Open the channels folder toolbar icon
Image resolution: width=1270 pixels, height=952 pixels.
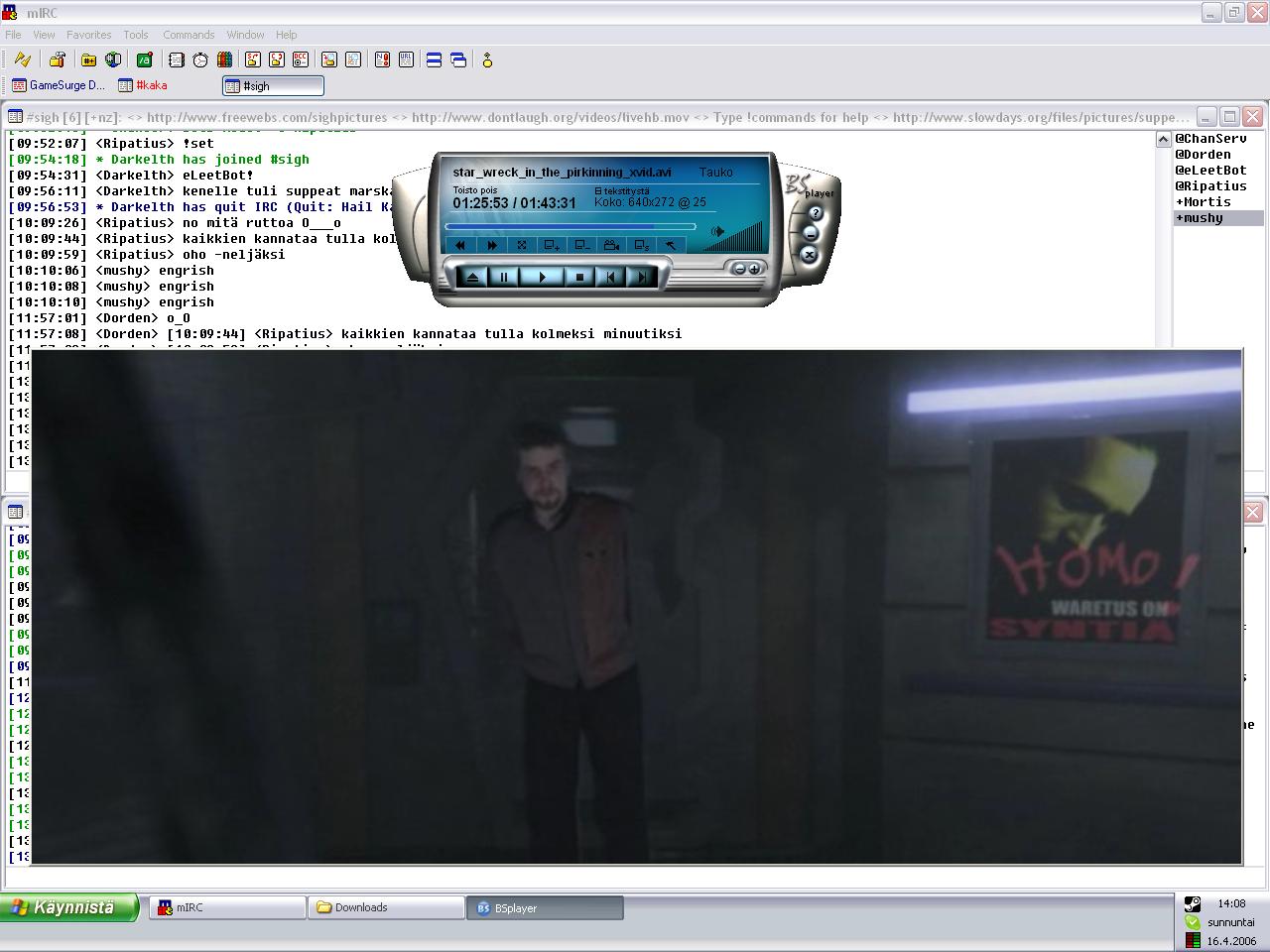click(88, 59)
